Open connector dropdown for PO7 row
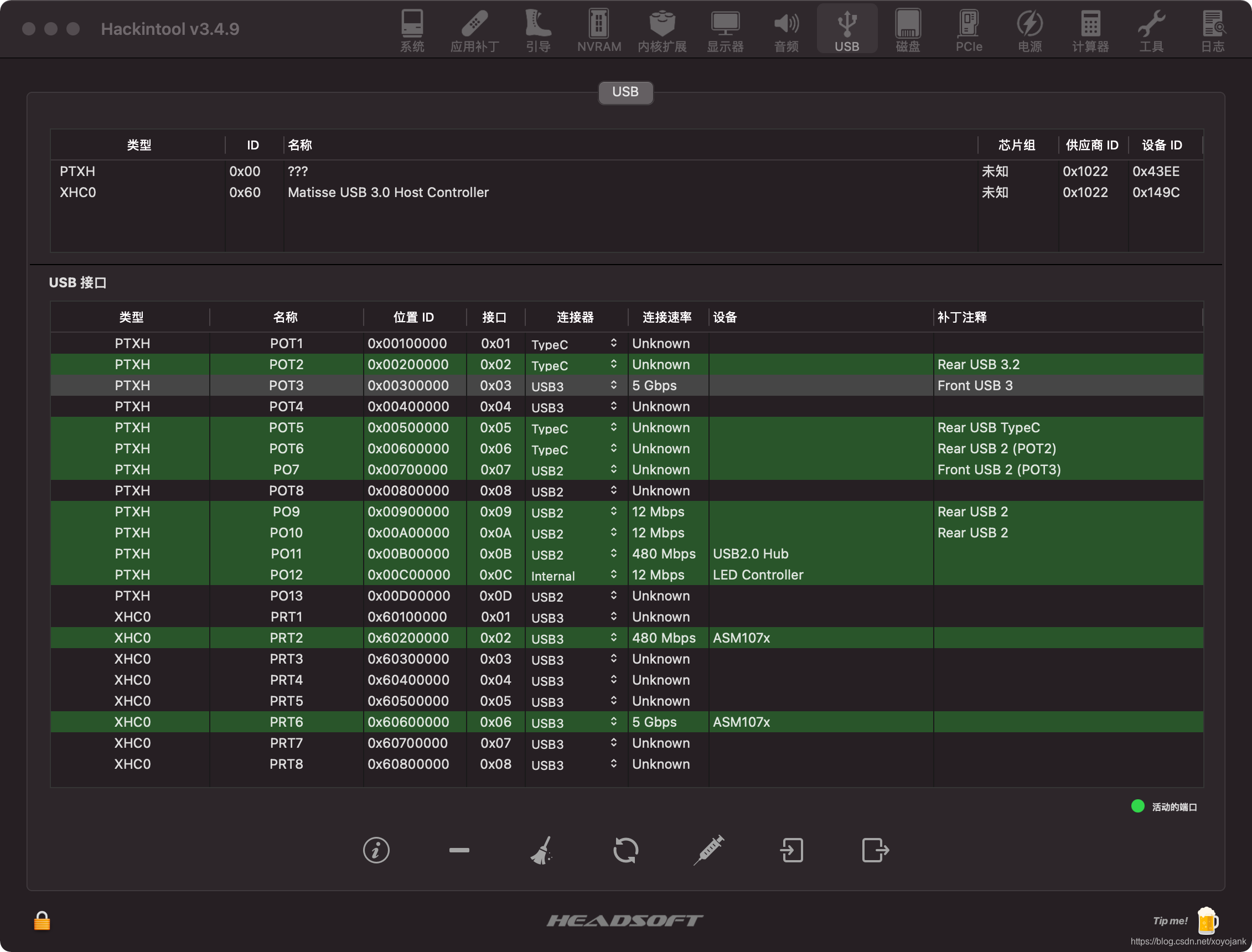Image resolution: width=1252 pixels, height=952 pixels. click(613, 470)
